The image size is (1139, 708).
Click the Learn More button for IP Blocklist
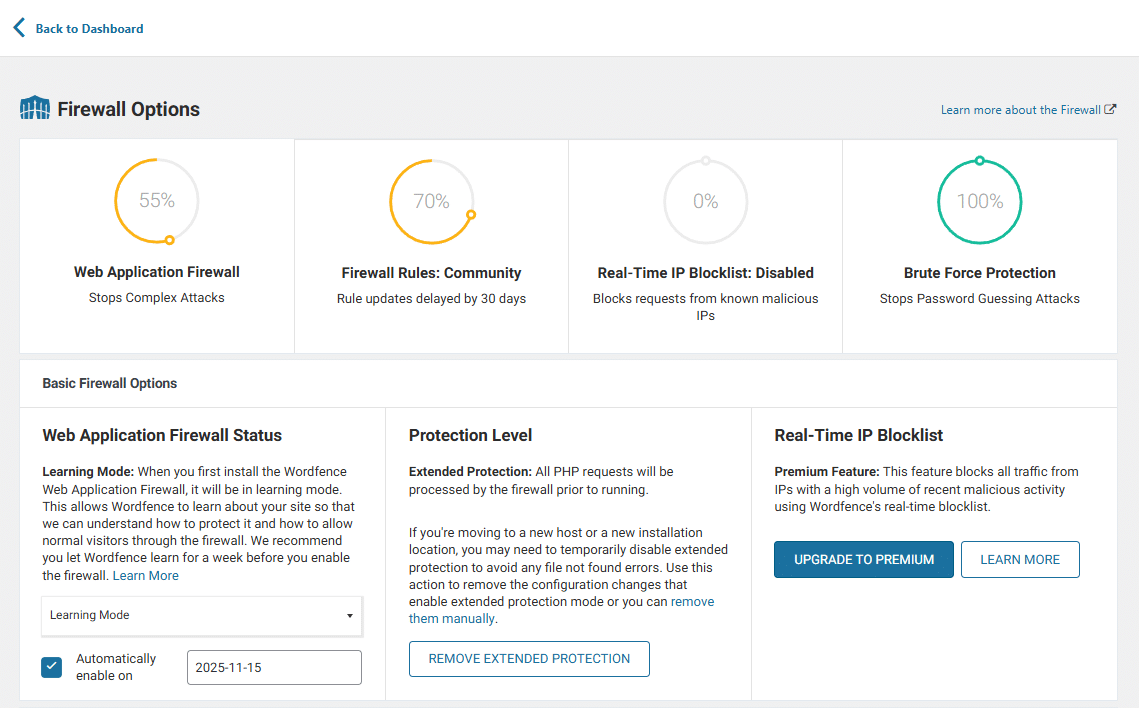[1020, 560]
